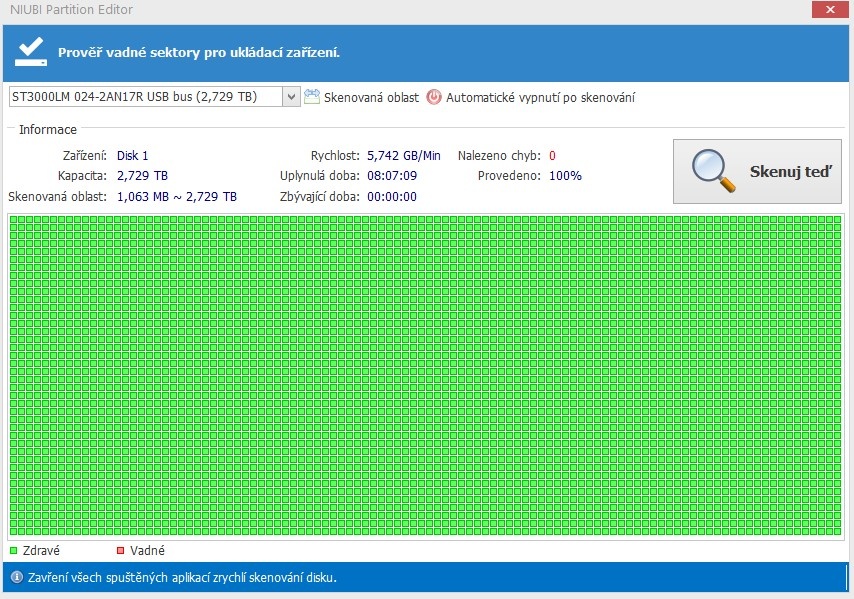Click the disk checkmark icon in the header
Image resolution: width=854 pixels, height=599 pixels.
[31, 52]
